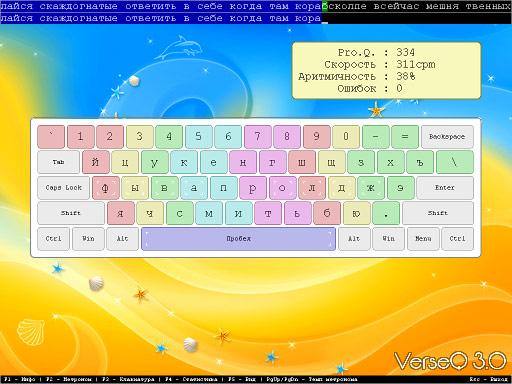Click the red б key
This screenshot has width=512, height=384.
(327, 213)
